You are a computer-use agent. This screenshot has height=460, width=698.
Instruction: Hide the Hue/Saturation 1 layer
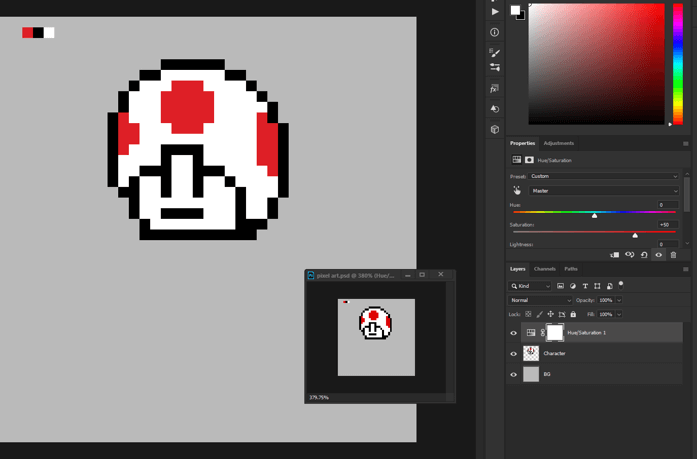coord(513,333)
